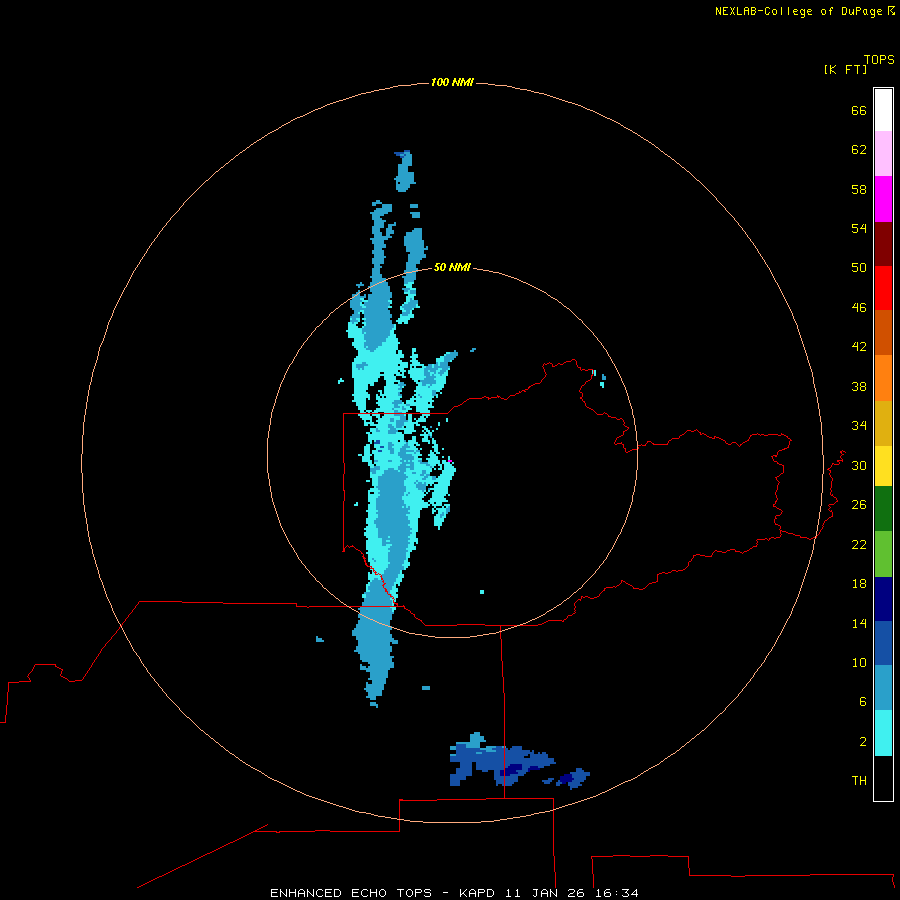Select the 2 legend value
This screenshot has width=900, height=900.
[863, 742]
